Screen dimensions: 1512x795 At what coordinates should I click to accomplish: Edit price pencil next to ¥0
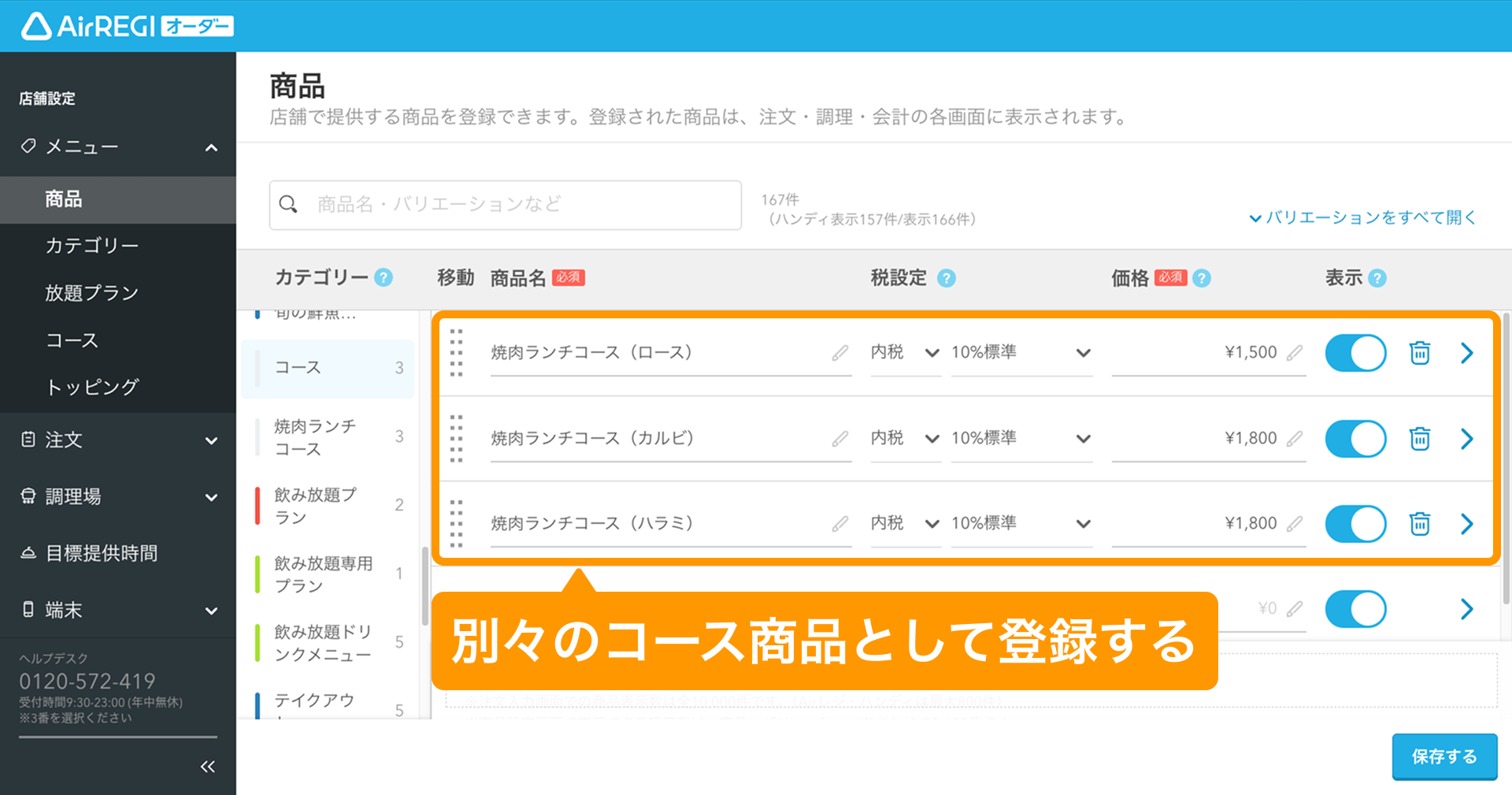pyautogui.click(x=1295, y=609)
